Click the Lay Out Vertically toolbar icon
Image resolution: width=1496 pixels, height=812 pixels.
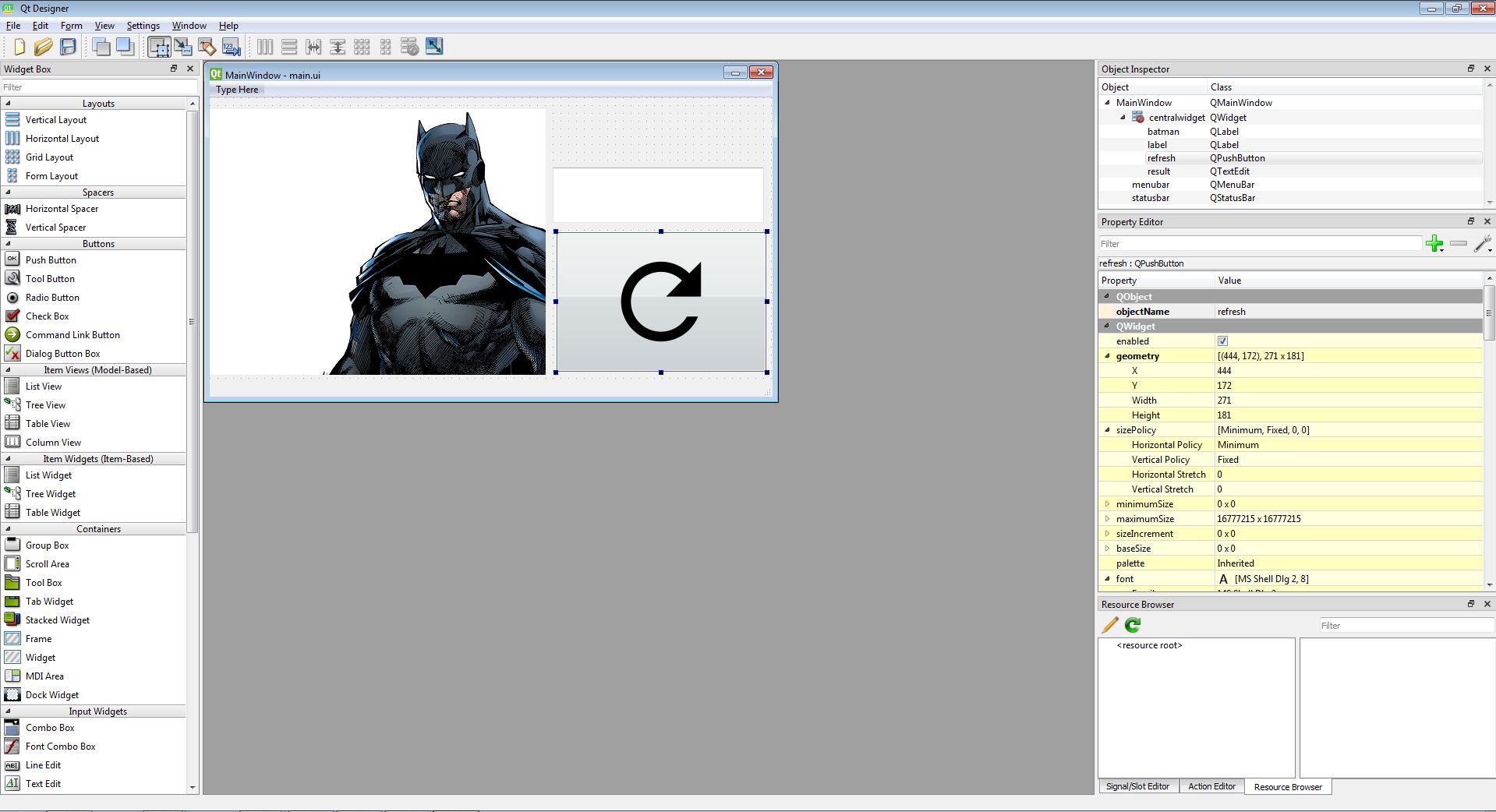289,47
